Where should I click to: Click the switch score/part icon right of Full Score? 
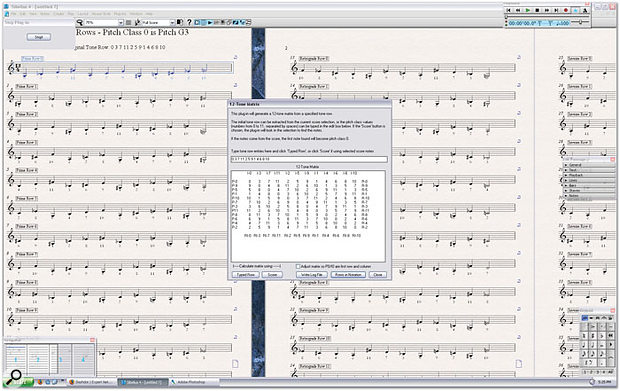180,22
